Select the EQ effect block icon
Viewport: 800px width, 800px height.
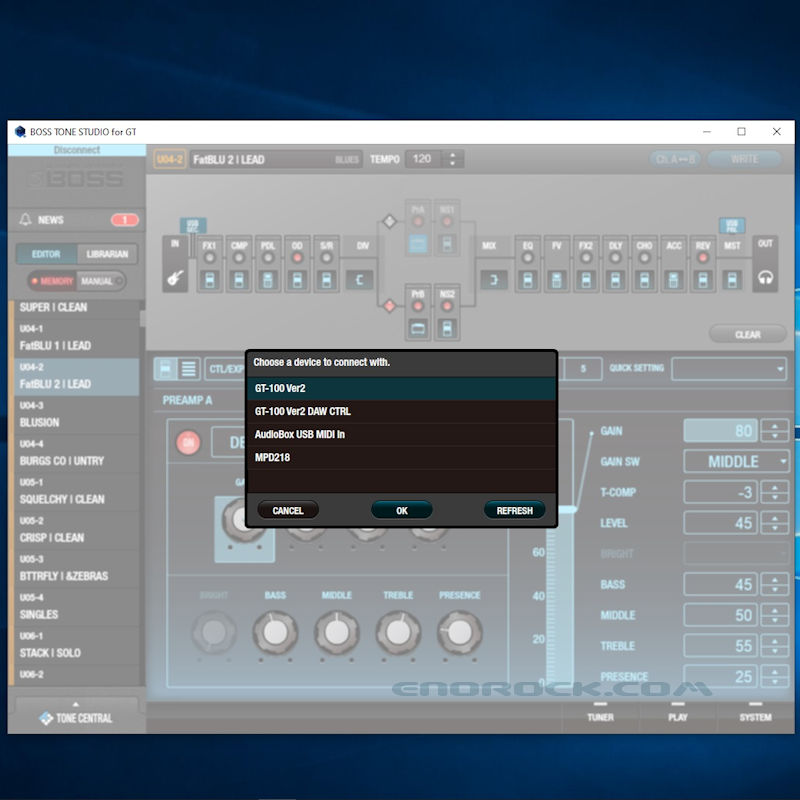tap(529, 280)
